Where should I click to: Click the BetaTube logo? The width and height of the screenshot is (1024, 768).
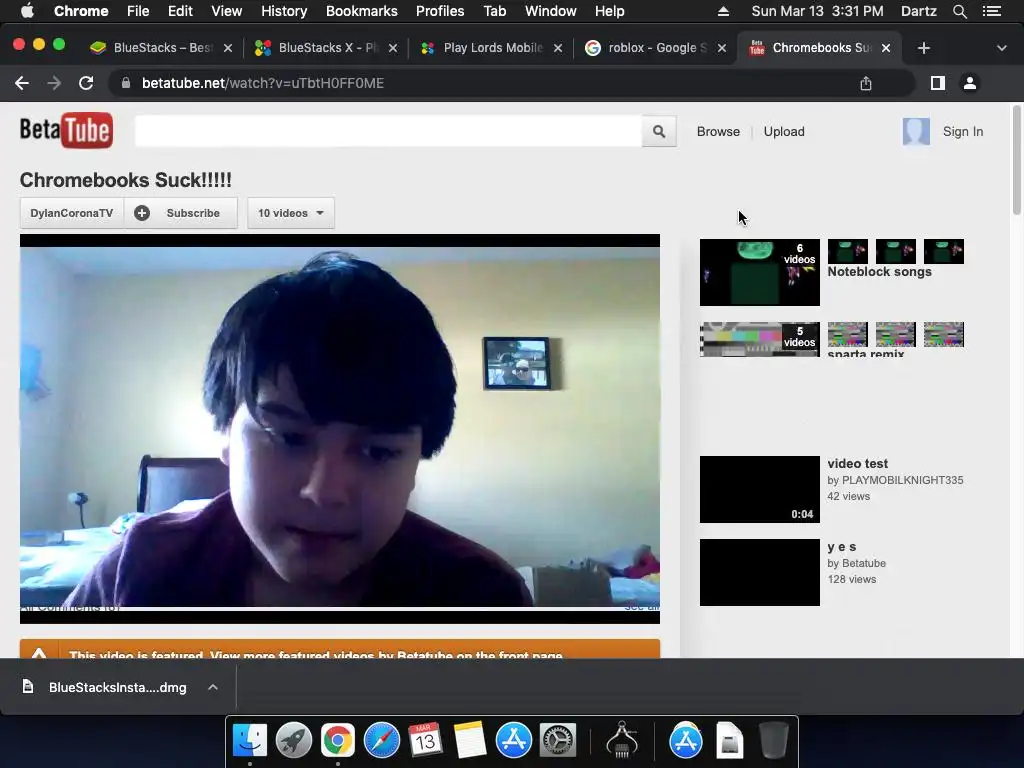(x=66, y=130)
